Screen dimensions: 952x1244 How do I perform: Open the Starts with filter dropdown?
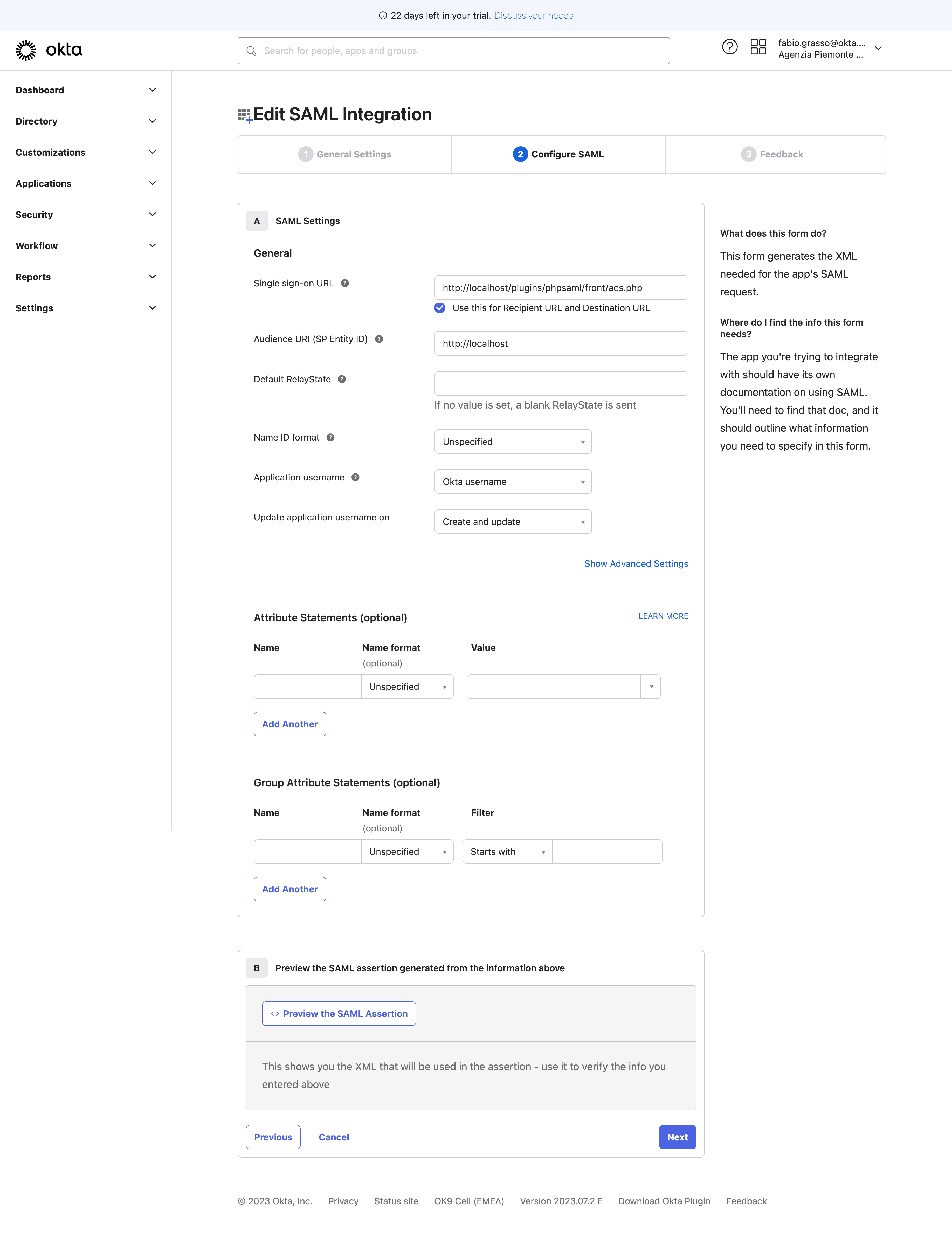pos(507,851)
